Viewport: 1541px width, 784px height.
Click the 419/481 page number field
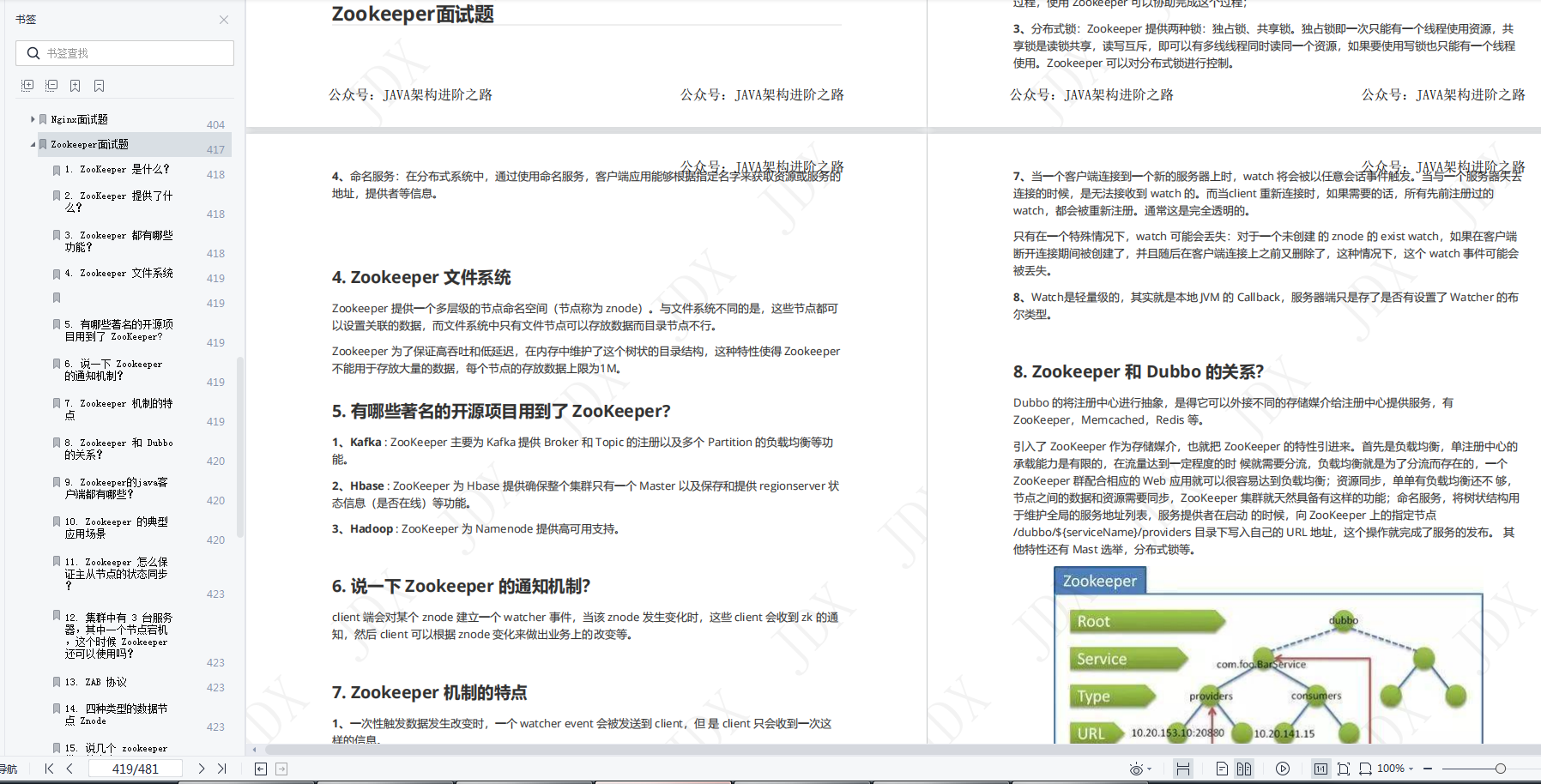pyautogui.click(x=136, y=769)
